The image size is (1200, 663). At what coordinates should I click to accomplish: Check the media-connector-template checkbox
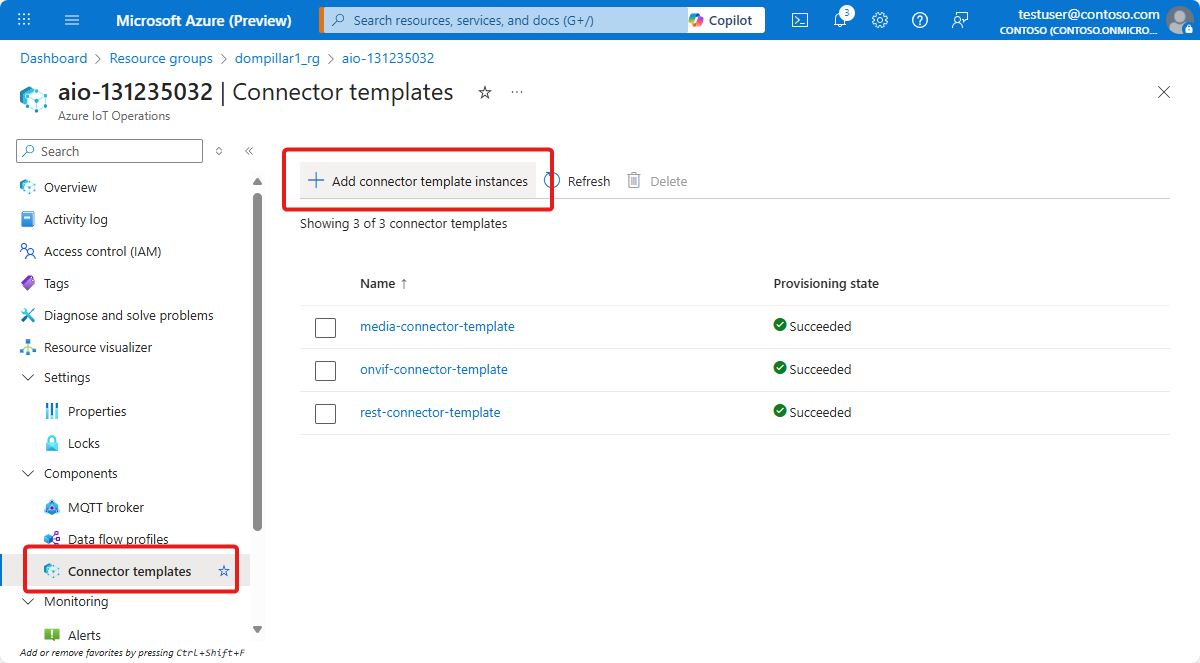pyautogui.click(x=325, y=327)
